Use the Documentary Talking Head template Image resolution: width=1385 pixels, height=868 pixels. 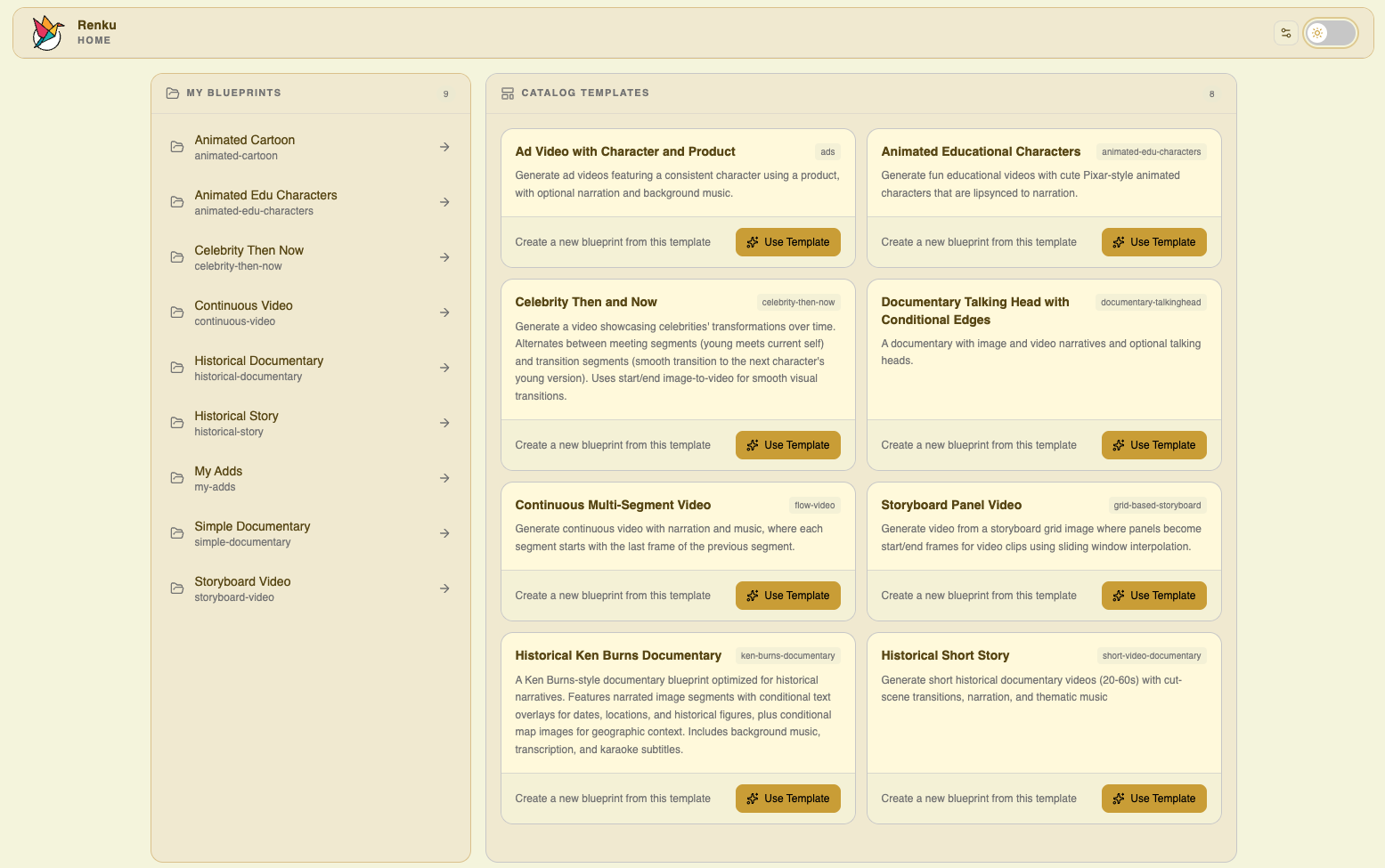click(x=1153, y=445)
